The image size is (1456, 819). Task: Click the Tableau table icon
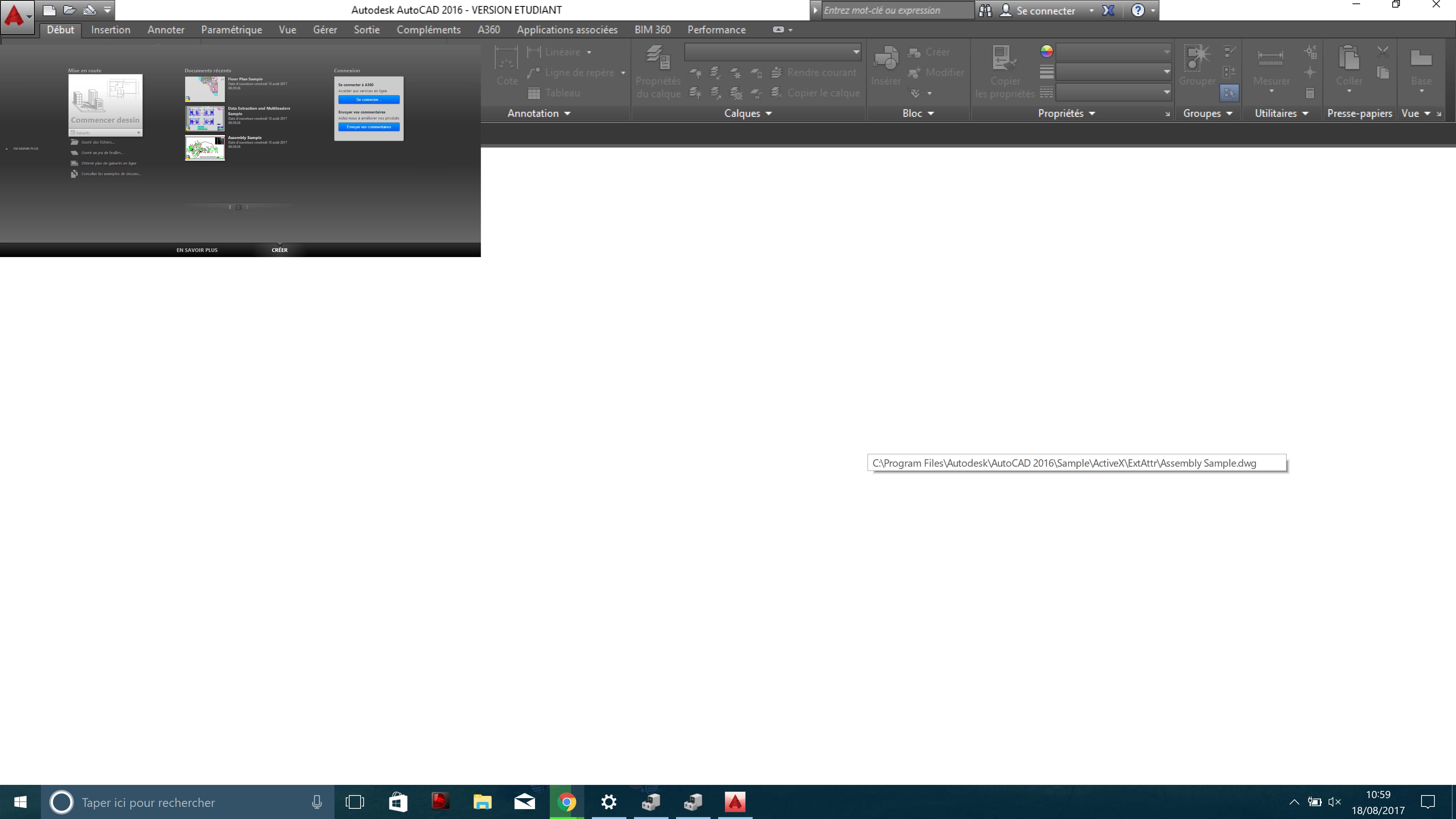pyautogui.click(x=533, y=93)
